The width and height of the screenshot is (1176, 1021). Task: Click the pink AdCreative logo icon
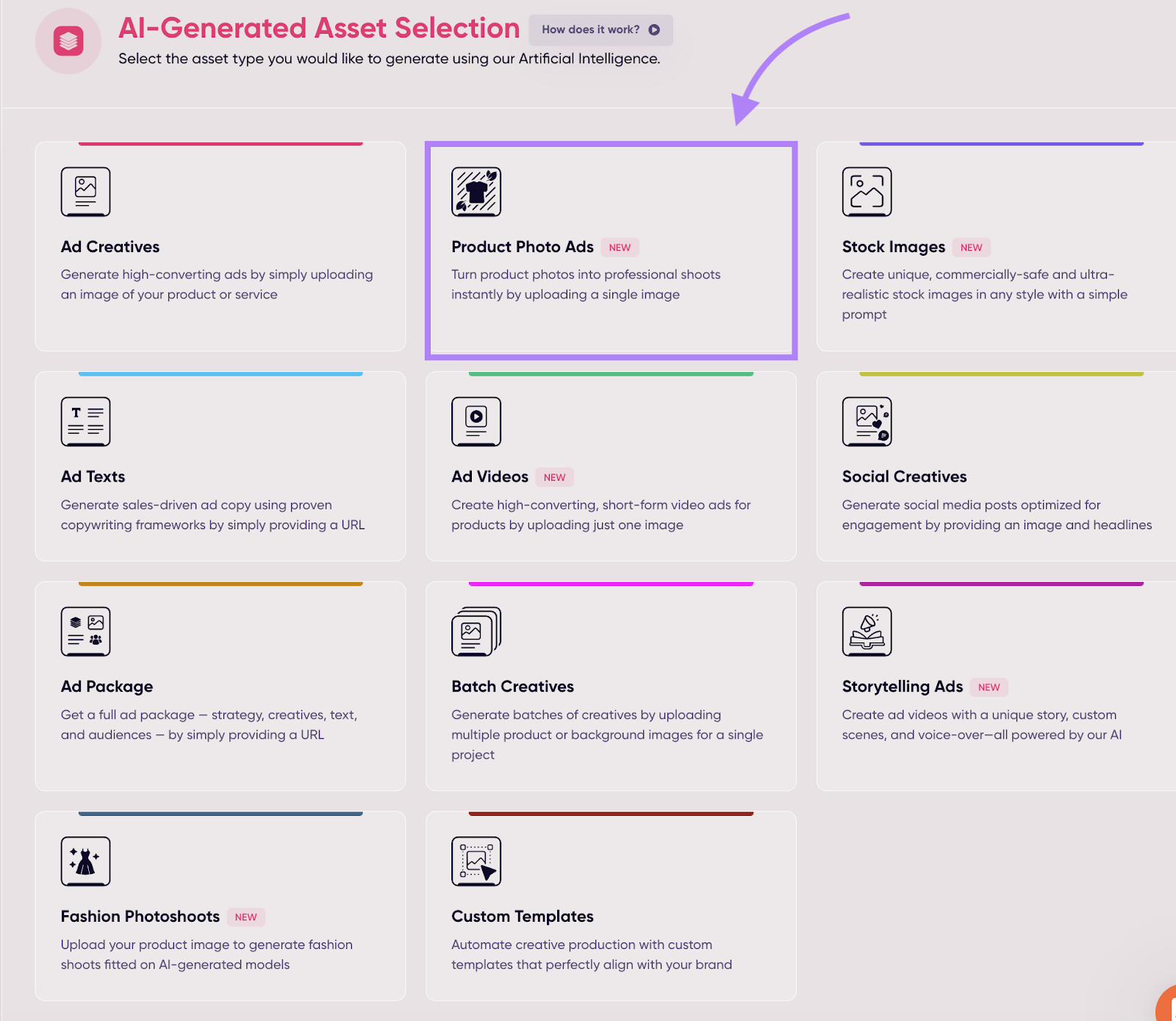pos(68,41)
